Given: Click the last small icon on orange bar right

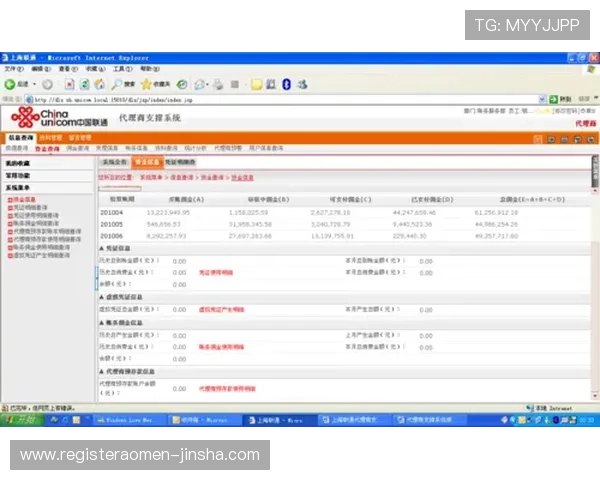Looking at the screenshot, I should [592, 138].
